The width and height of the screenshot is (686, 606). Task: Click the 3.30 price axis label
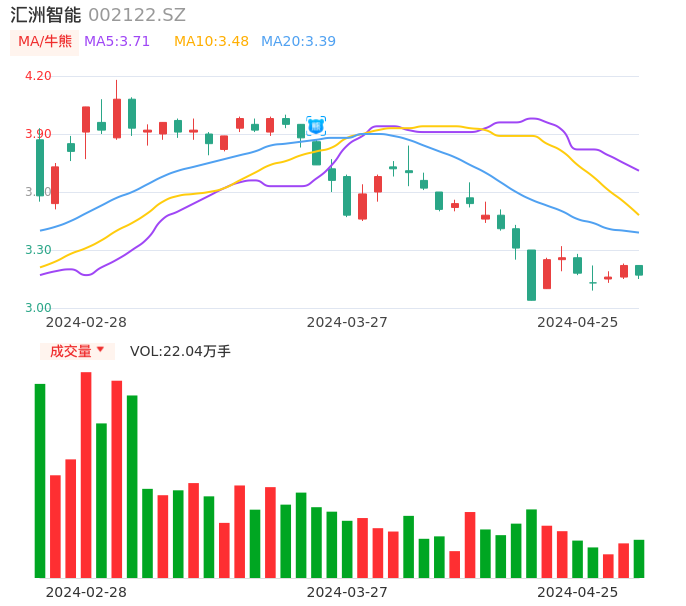pos(37,250)
